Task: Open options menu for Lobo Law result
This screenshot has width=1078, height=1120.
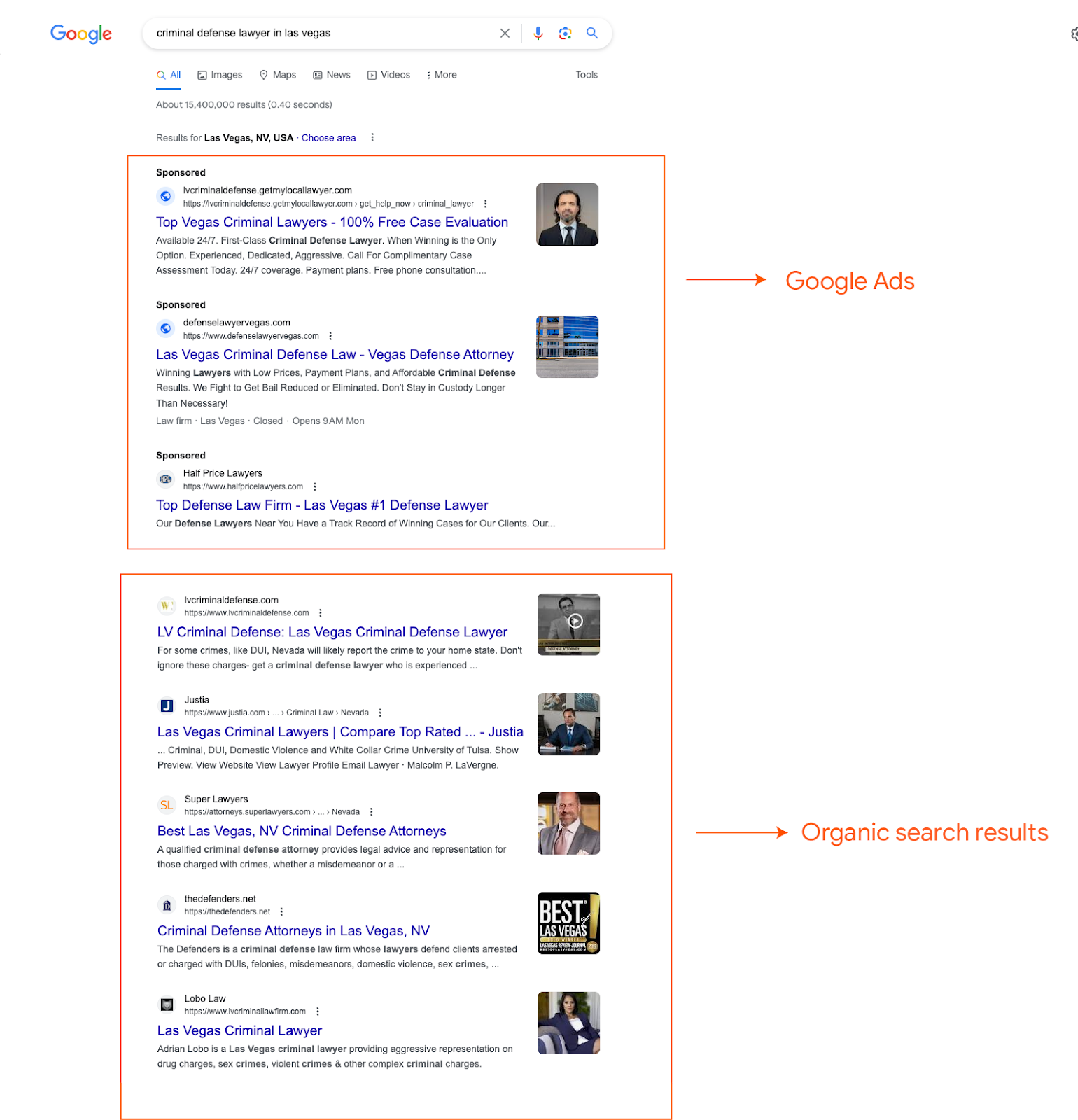Action: coord(318,1011)
